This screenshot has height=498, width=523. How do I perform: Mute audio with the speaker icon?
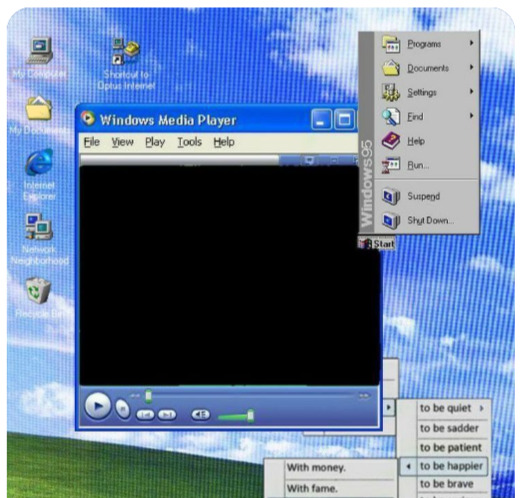(200, 415)
